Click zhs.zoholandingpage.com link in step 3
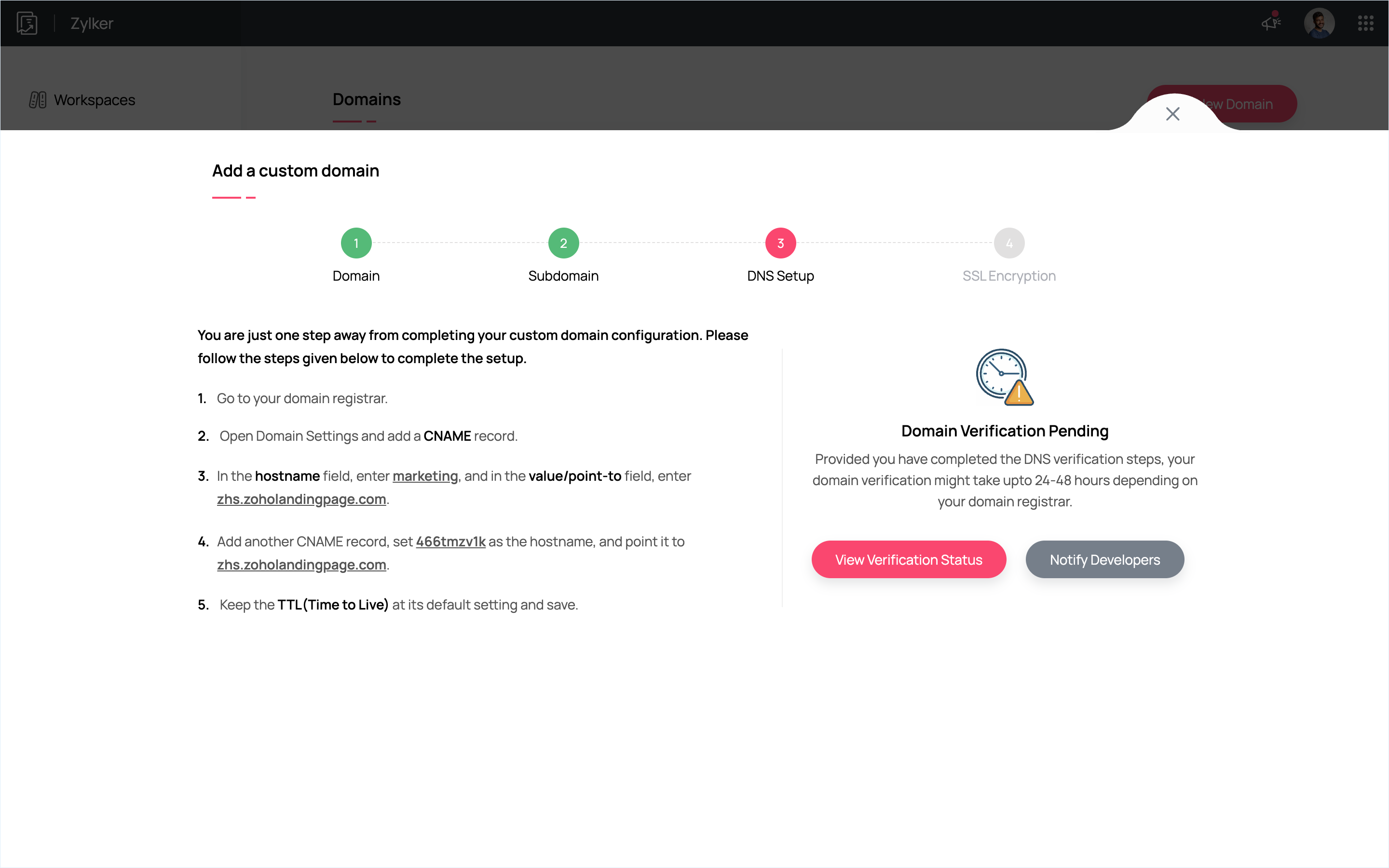 [x=301, y=499]
